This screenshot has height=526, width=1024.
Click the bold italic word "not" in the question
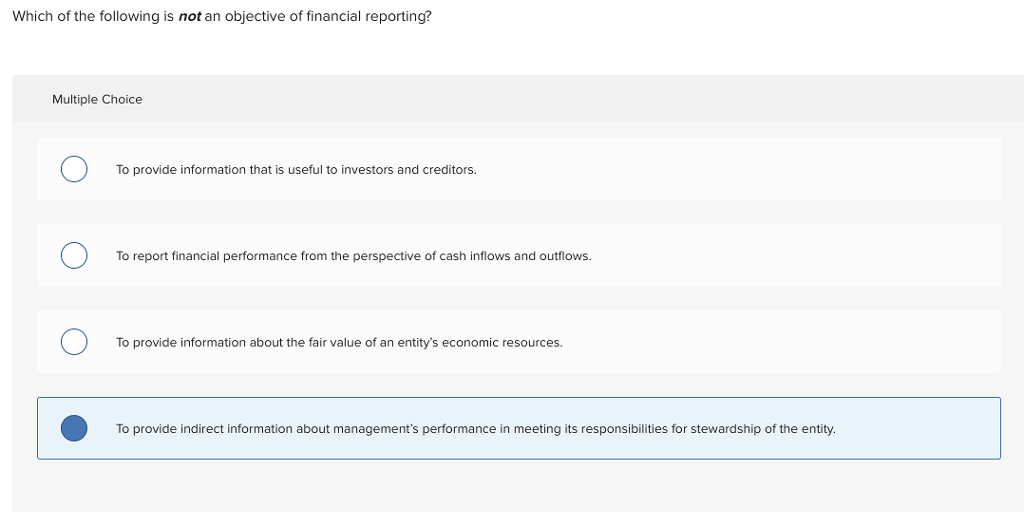coord(190,17)
